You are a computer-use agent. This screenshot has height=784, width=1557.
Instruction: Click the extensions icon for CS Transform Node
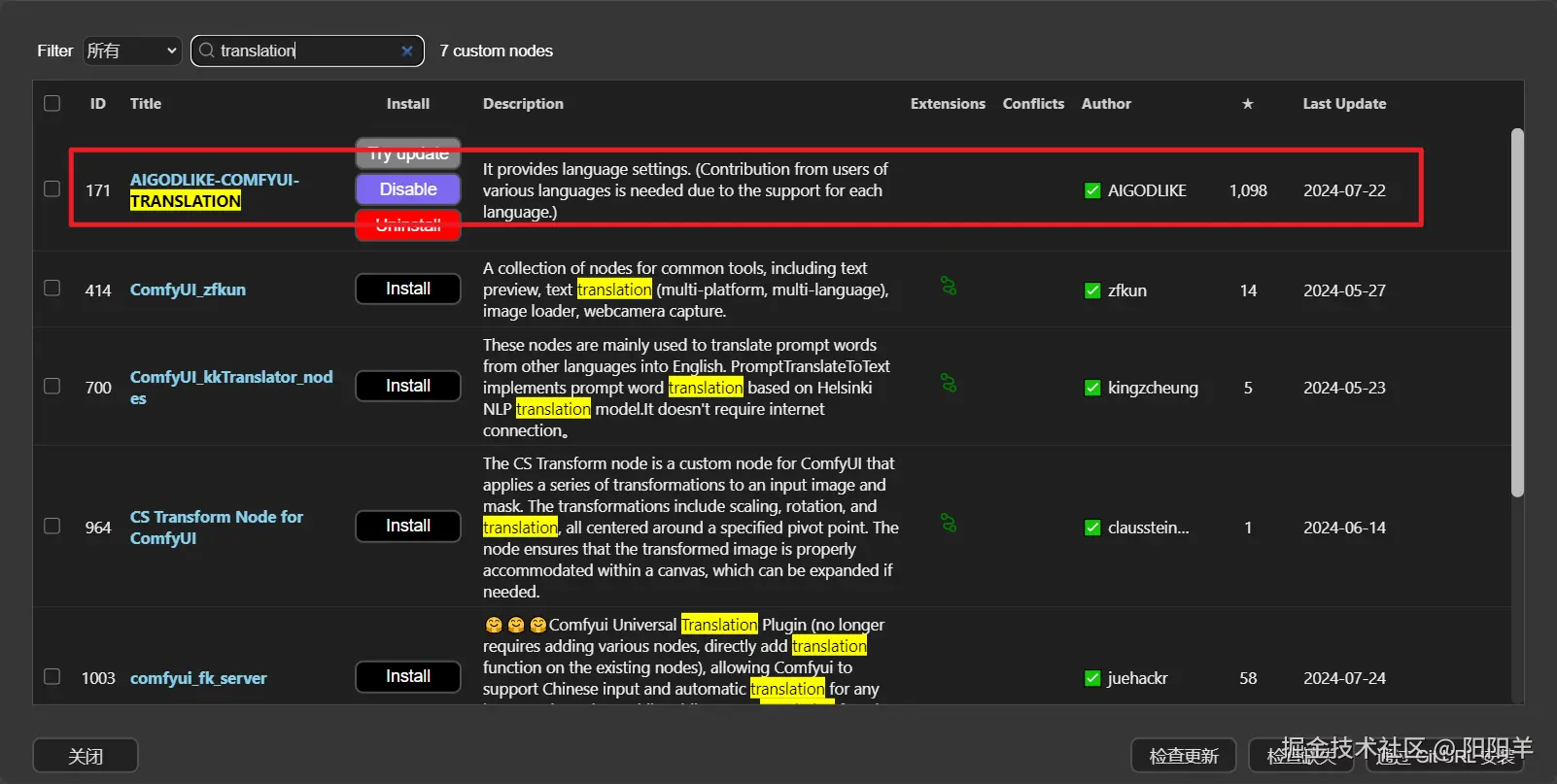click(949, 523)
